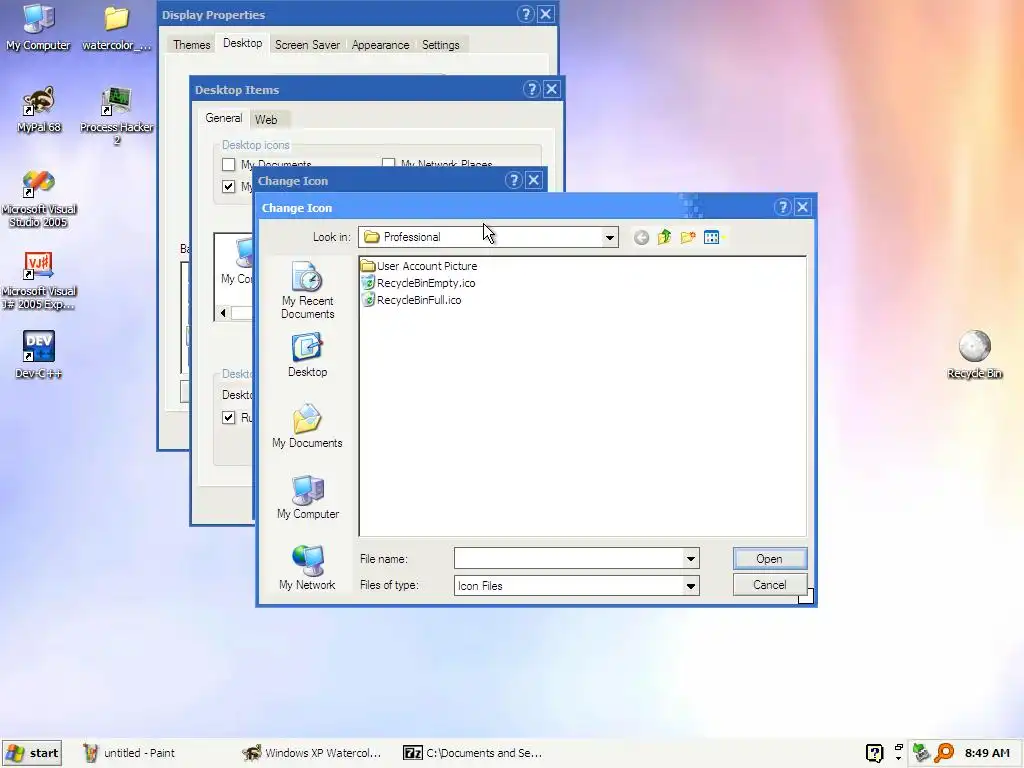Image resolution: width=1024 pixels, height=768 pixels.
Task: Open the Start menu
Action: tap(32, 753)
